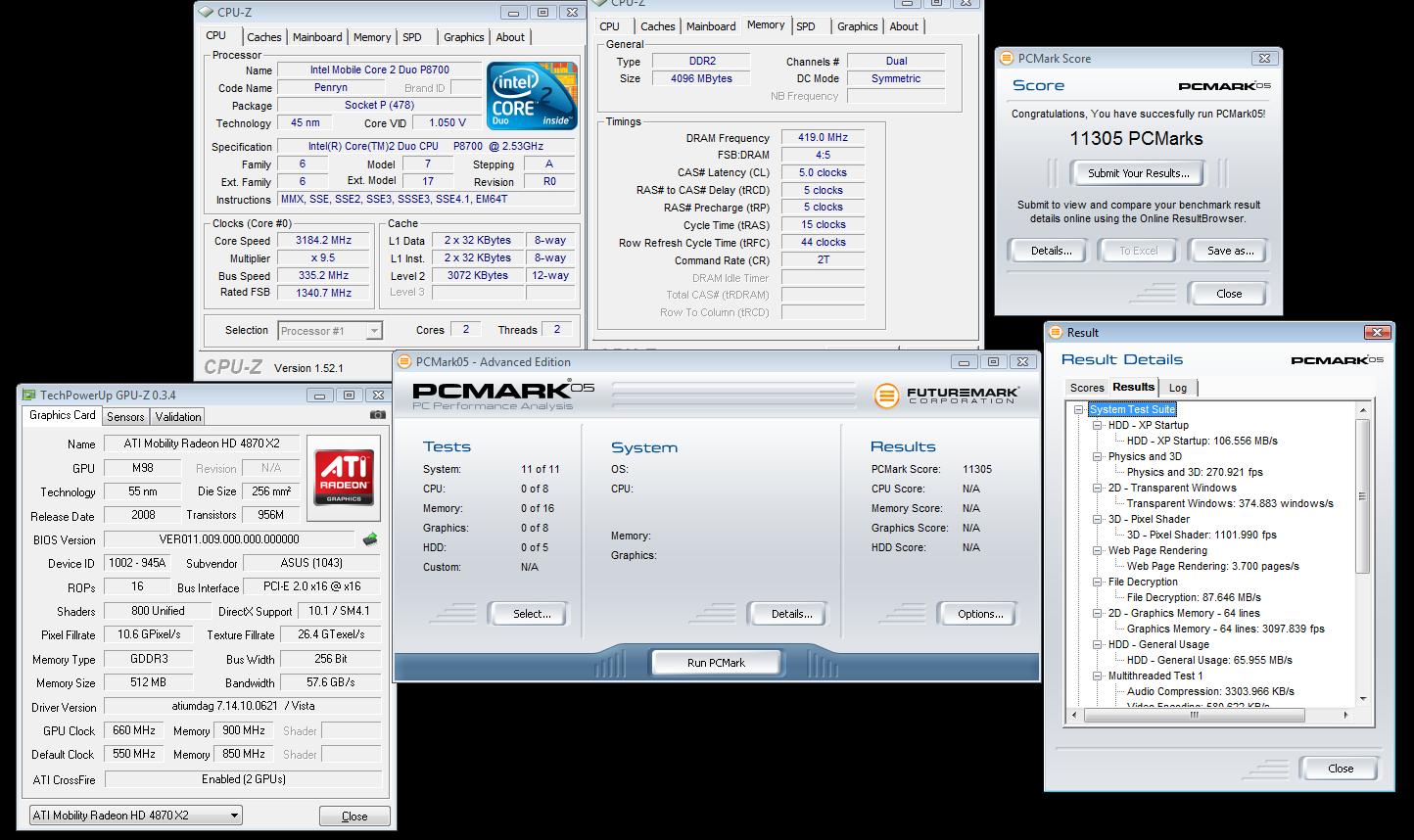The width and height of the screenshot is (1414, 840).
Task: Open SPD tab in left CPU-Z window
Action: (x=412, y=37)
